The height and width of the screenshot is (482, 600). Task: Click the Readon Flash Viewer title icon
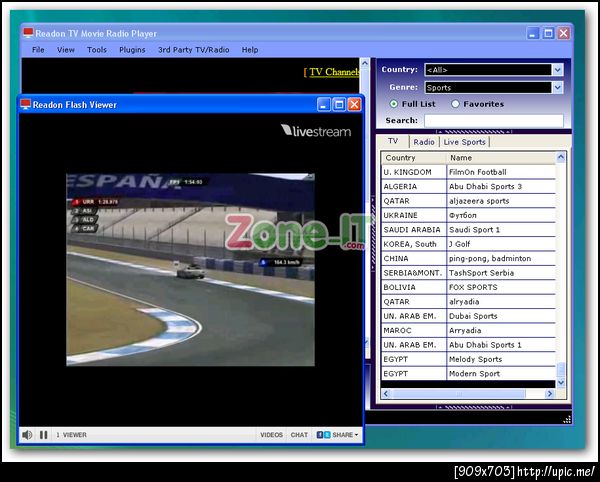tap(25, 104)
